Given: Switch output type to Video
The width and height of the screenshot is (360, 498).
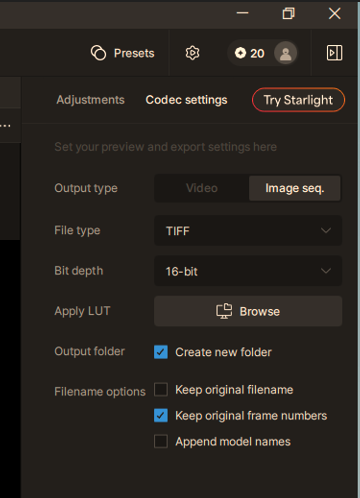Looking at the screenshot, I should coord(202,188).
